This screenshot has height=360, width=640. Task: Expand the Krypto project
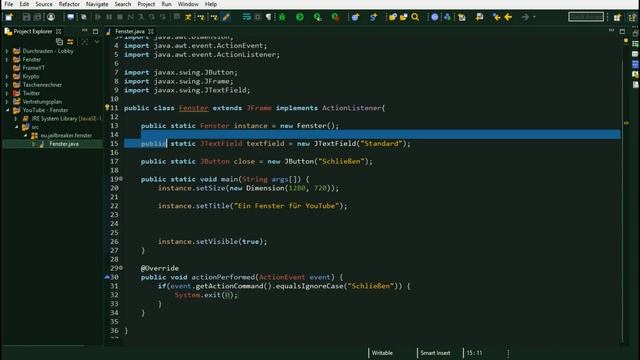point(7,76)
